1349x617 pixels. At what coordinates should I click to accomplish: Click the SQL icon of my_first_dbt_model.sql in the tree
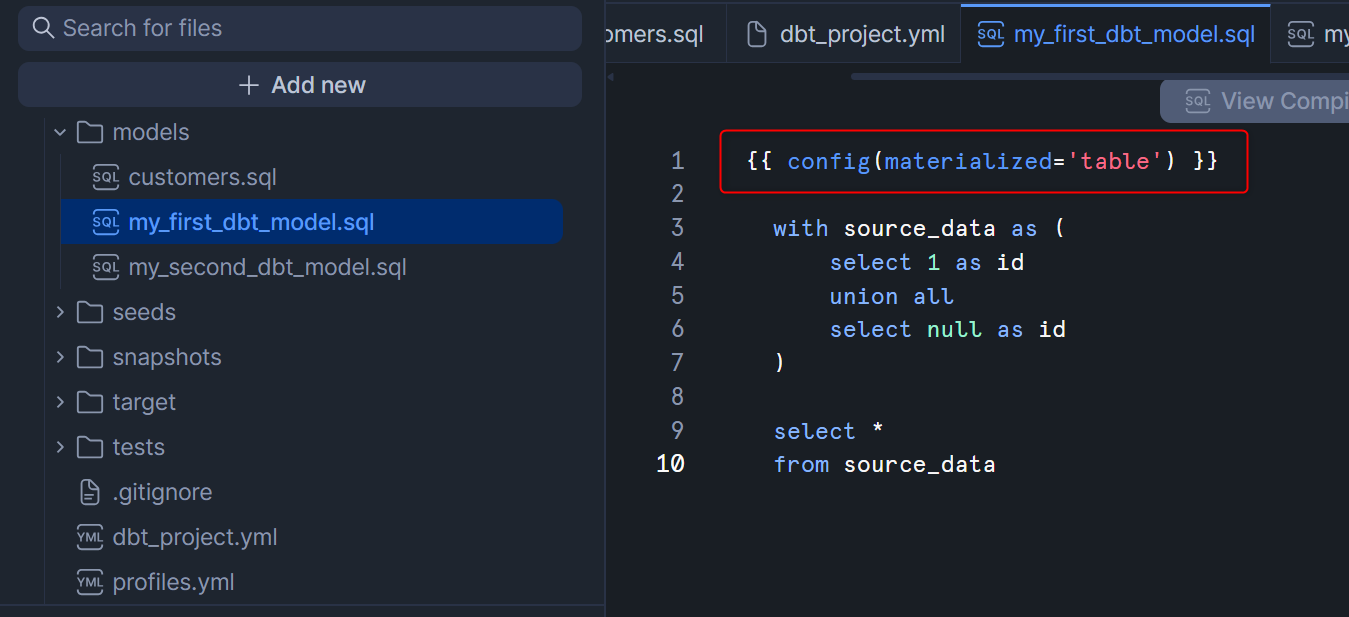coord(105,222)
